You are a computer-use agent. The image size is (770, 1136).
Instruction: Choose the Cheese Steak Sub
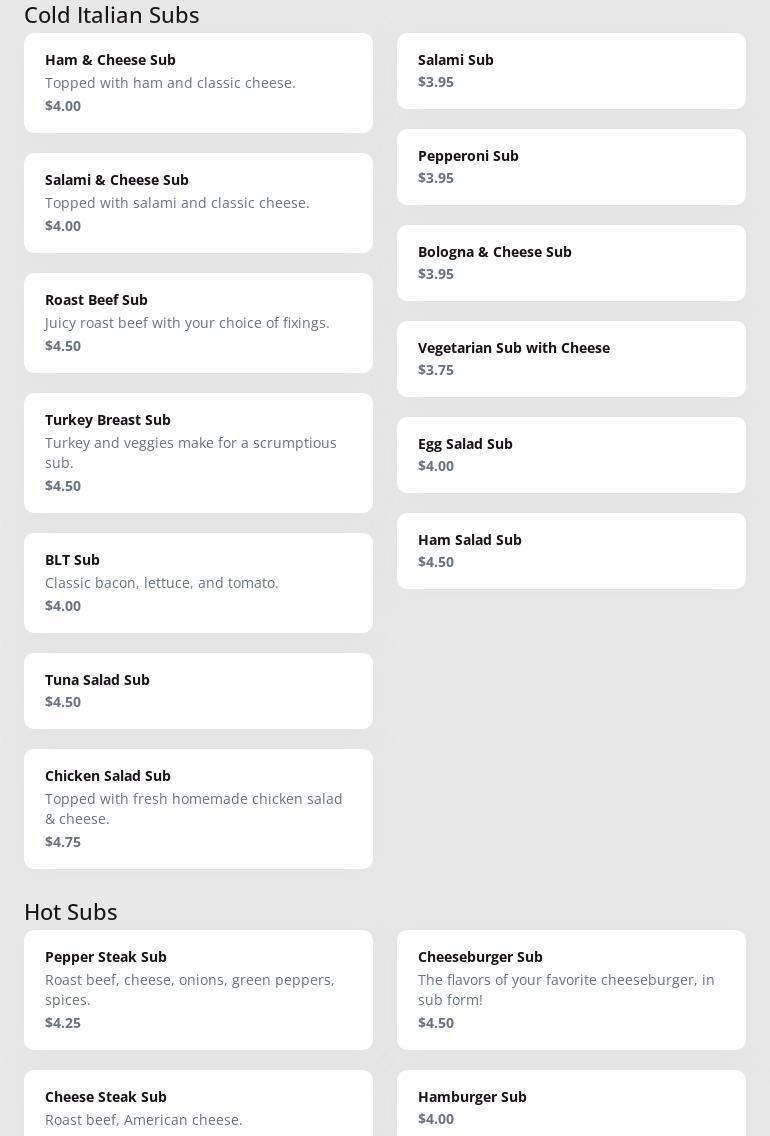[198, 1107]
